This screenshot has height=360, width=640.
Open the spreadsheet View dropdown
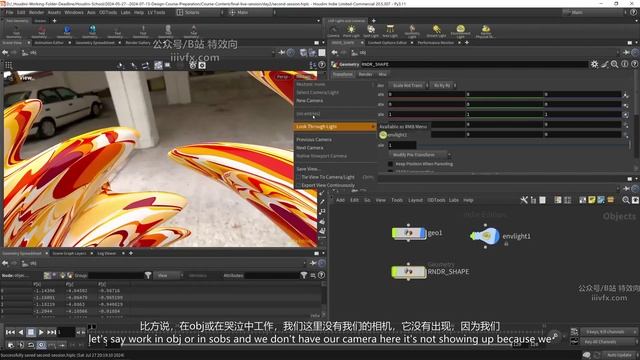click(168, 276)
